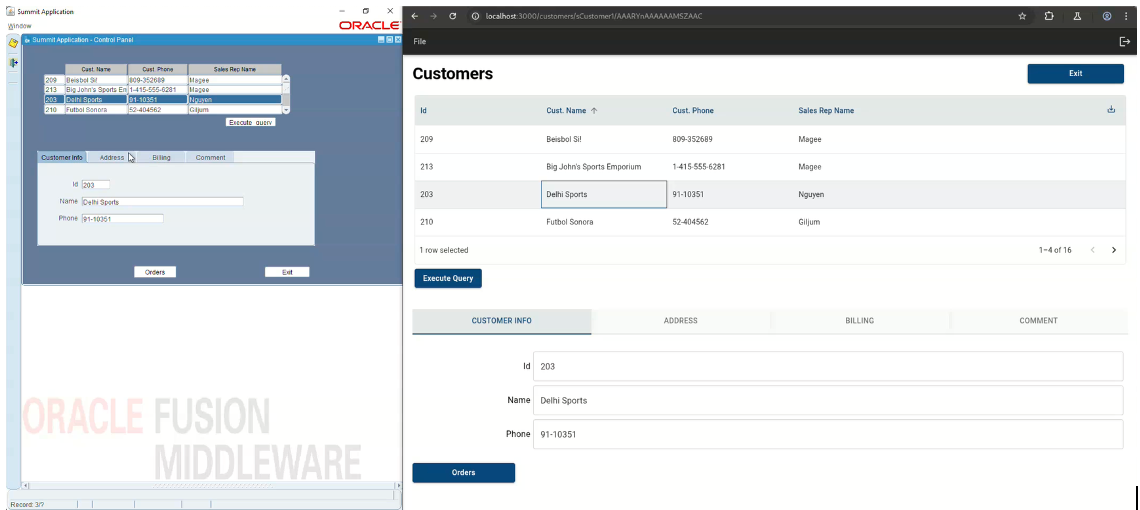The width and height of the screenshot is (1140, 510).
Task: Select the Delhi Sports cell in web table
Action: coord(603,194)
